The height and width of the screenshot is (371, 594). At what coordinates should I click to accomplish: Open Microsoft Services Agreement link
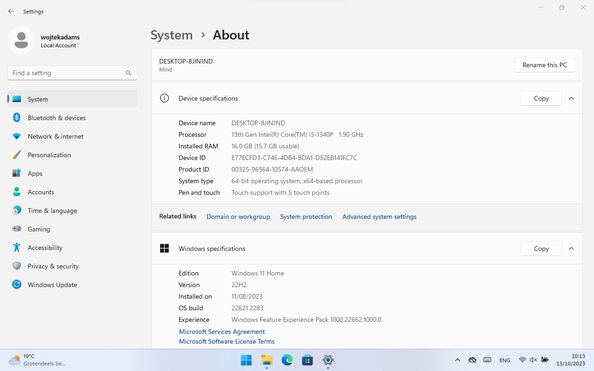click(222, 332)
